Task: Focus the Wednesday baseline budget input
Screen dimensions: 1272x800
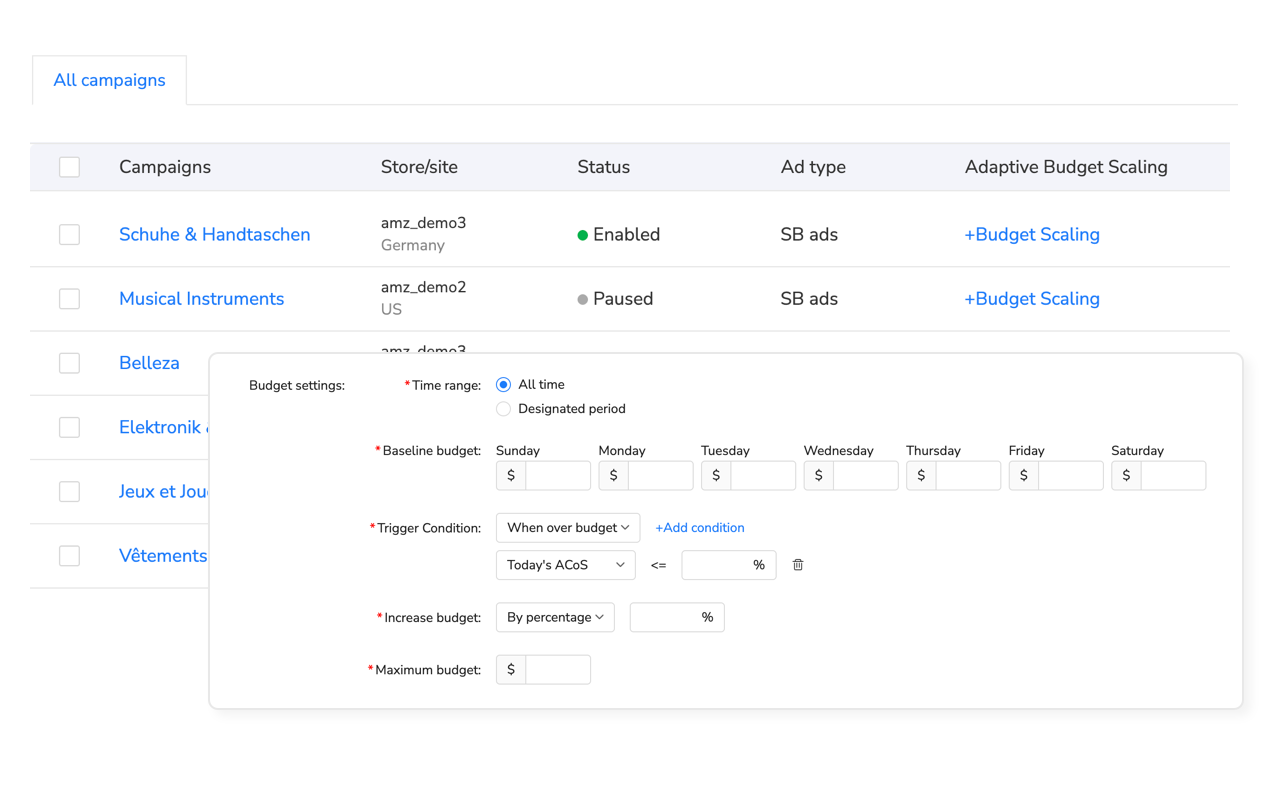Action: 865,476
